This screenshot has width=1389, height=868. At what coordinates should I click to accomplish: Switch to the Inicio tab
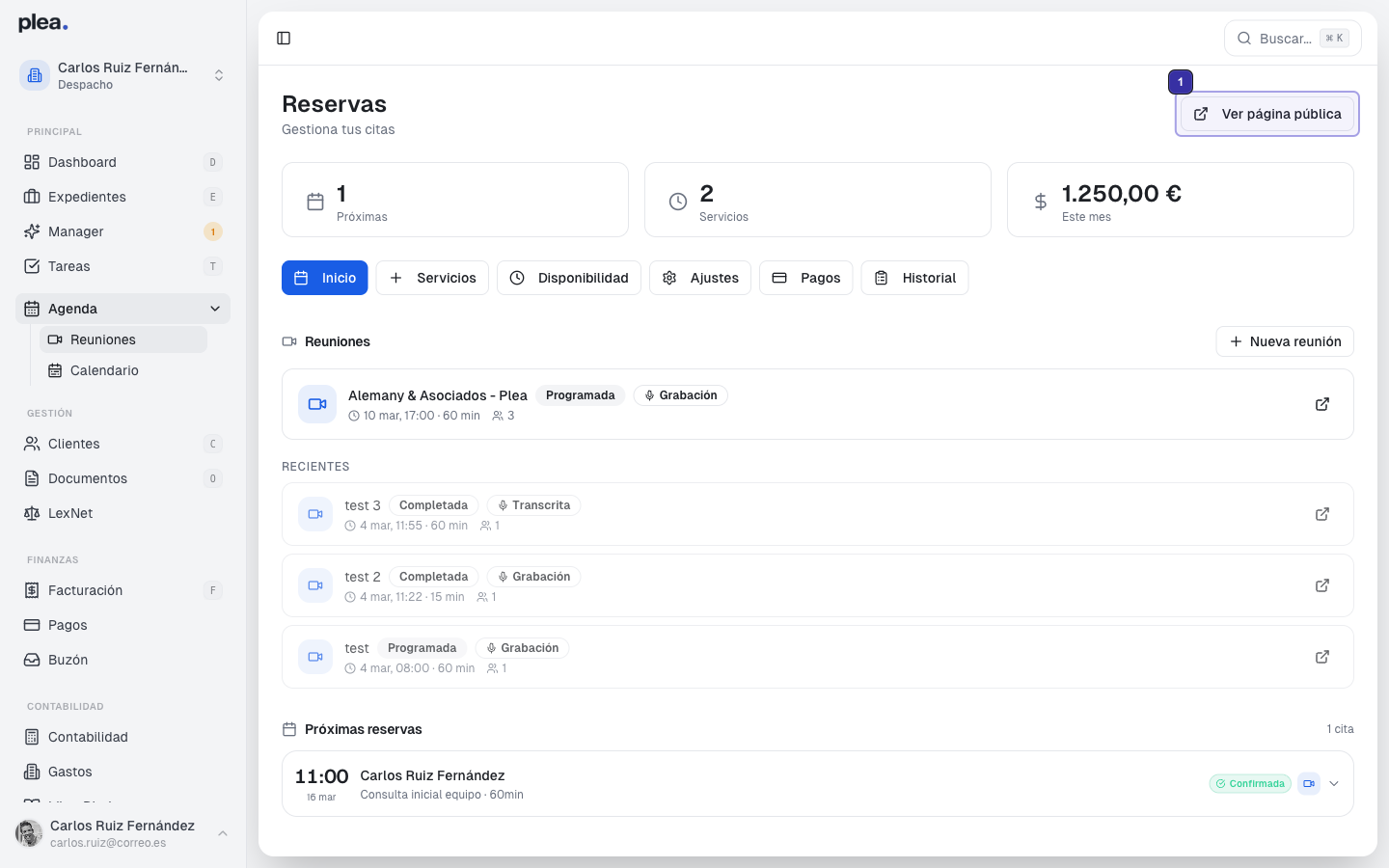click(325, 278)
